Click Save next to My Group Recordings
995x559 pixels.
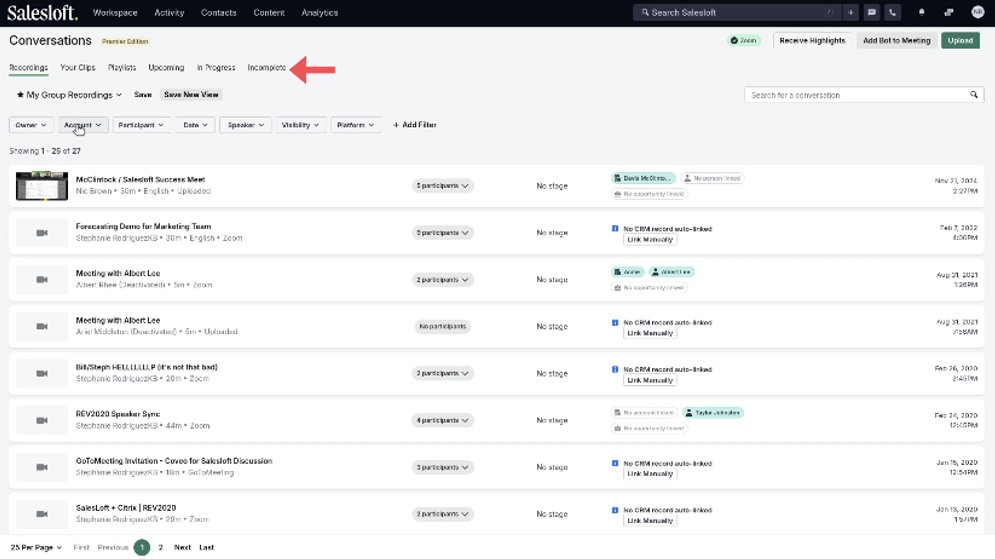[x=143, y=95]
